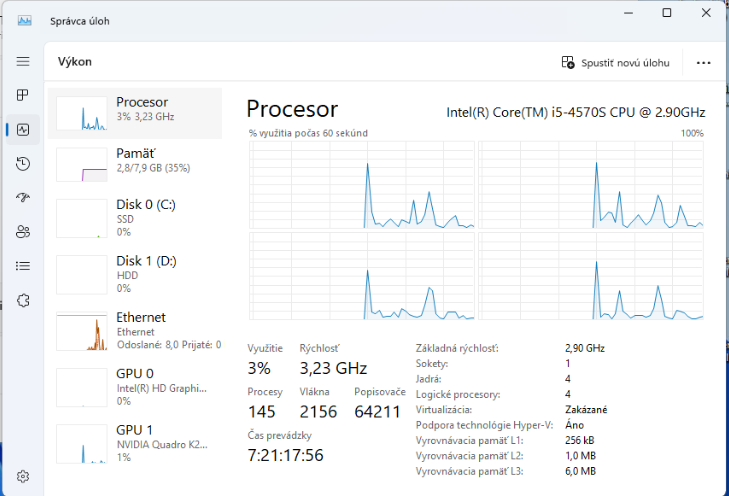Click the 'Logické procesory:' label
This screenshot has height=496, width=729.
point(458,394)
